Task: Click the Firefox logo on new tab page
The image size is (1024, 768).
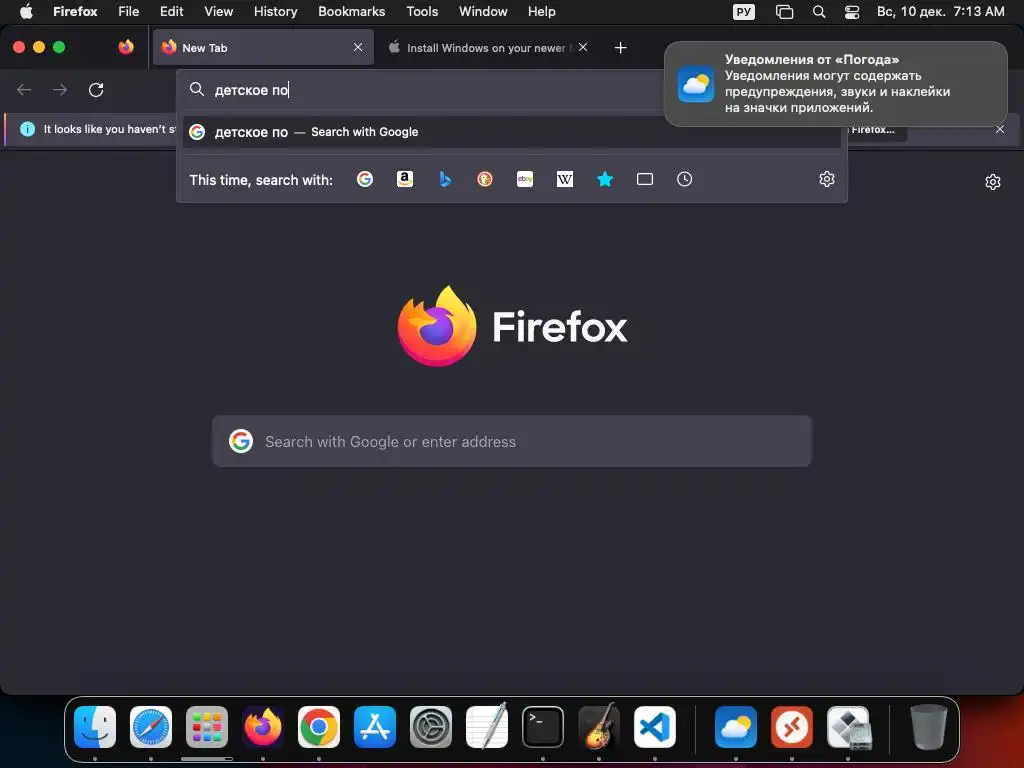Action: [512, 326]
